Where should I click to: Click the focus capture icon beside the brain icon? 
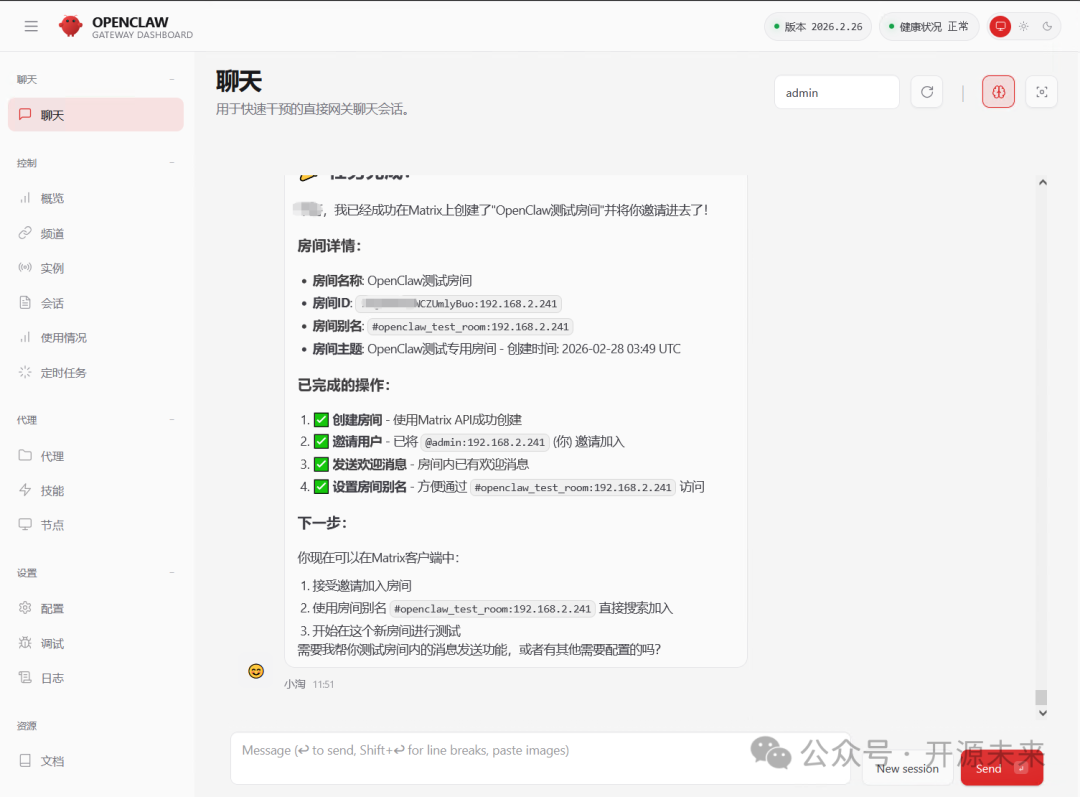pyautogui.click(x=1041, y=91)
